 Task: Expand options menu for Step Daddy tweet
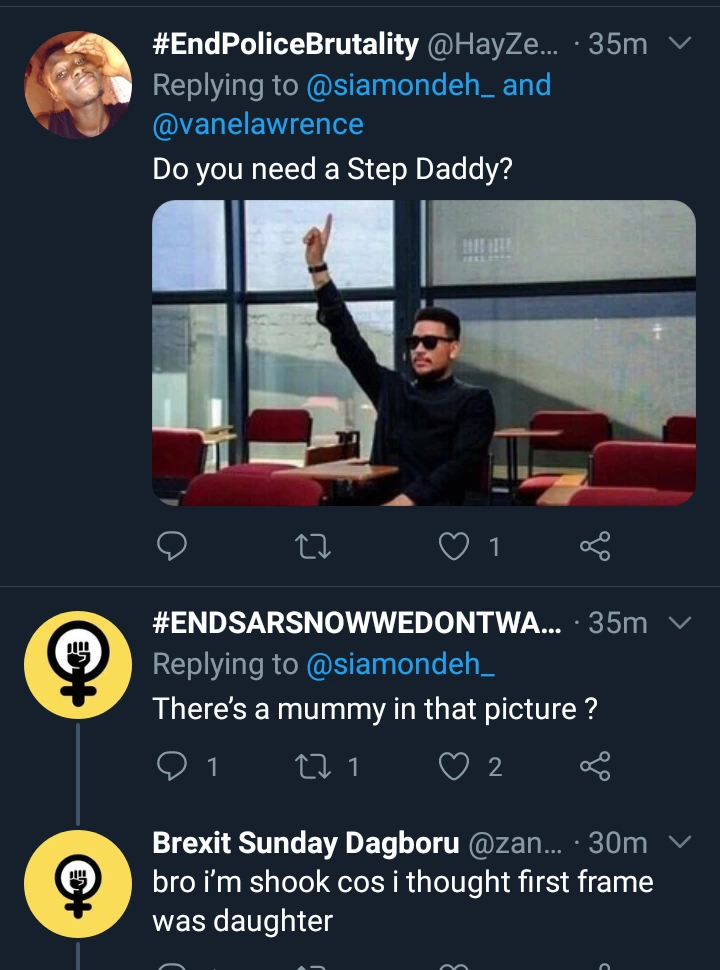click(x=679, y=44)
